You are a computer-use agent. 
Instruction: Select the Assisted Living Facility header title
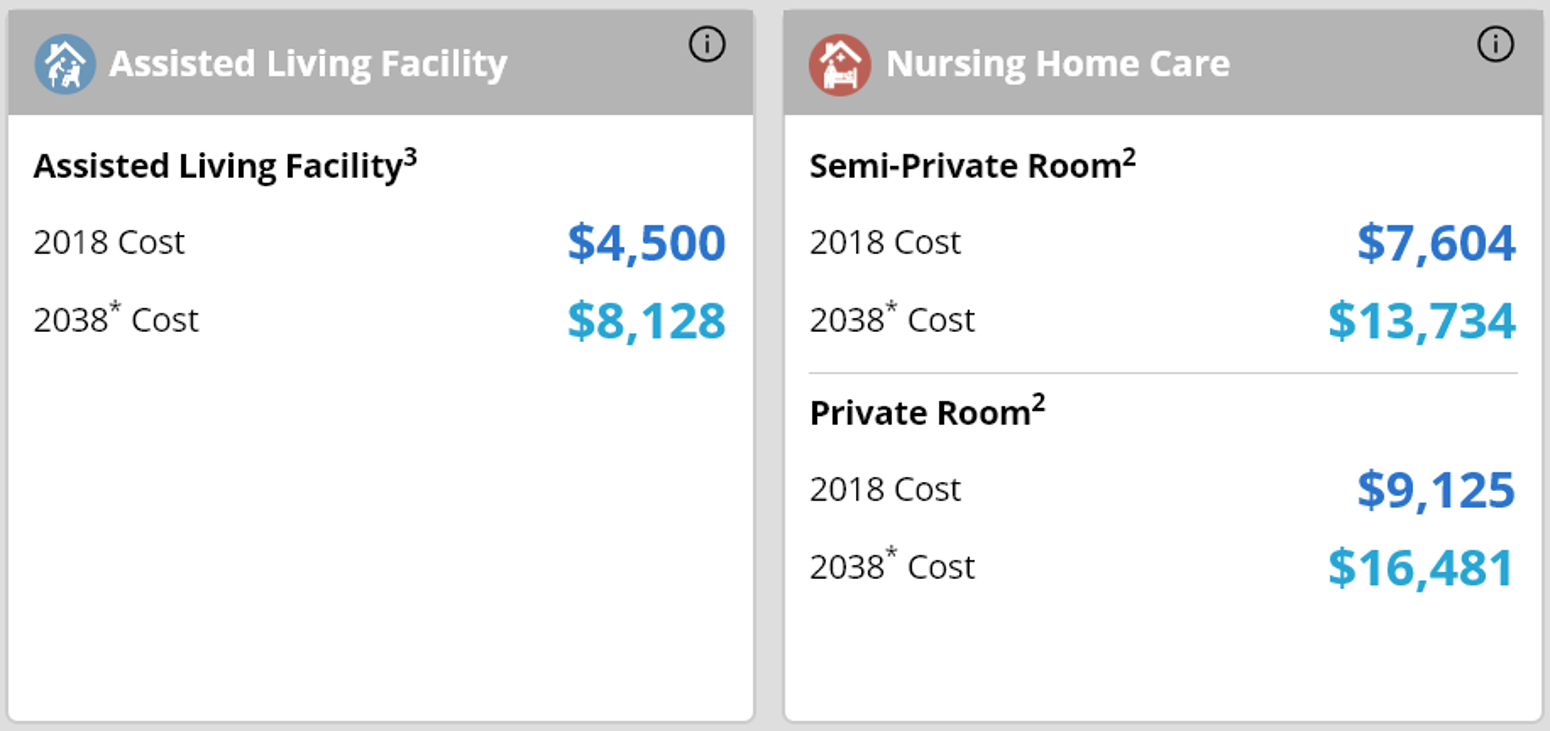pos(309,64)
